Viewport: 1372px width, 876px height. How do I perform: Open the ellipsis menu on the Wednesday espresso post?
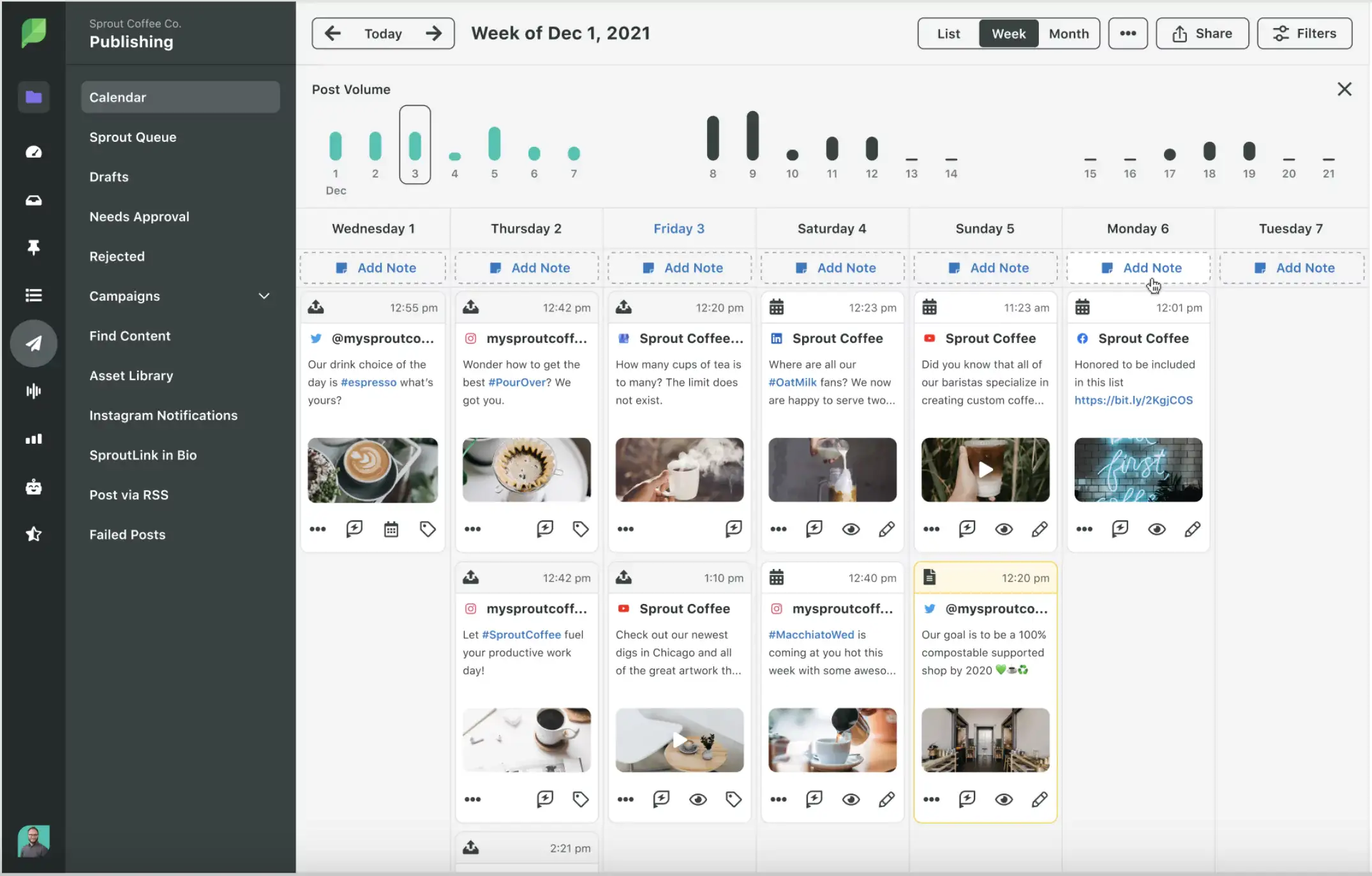click(x=317, y=529)
